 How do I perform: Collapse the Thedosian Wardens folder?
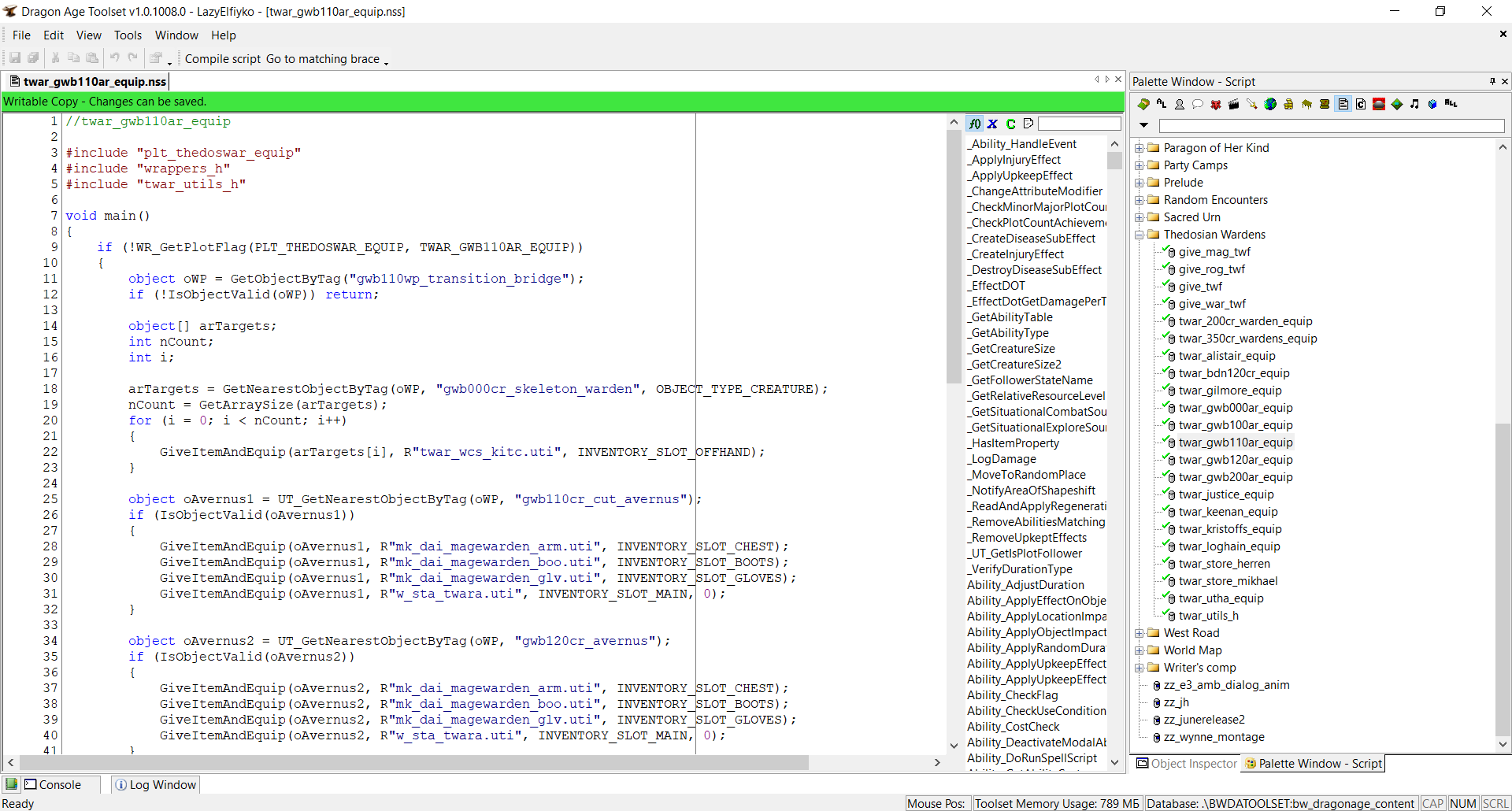point(1139,235)
